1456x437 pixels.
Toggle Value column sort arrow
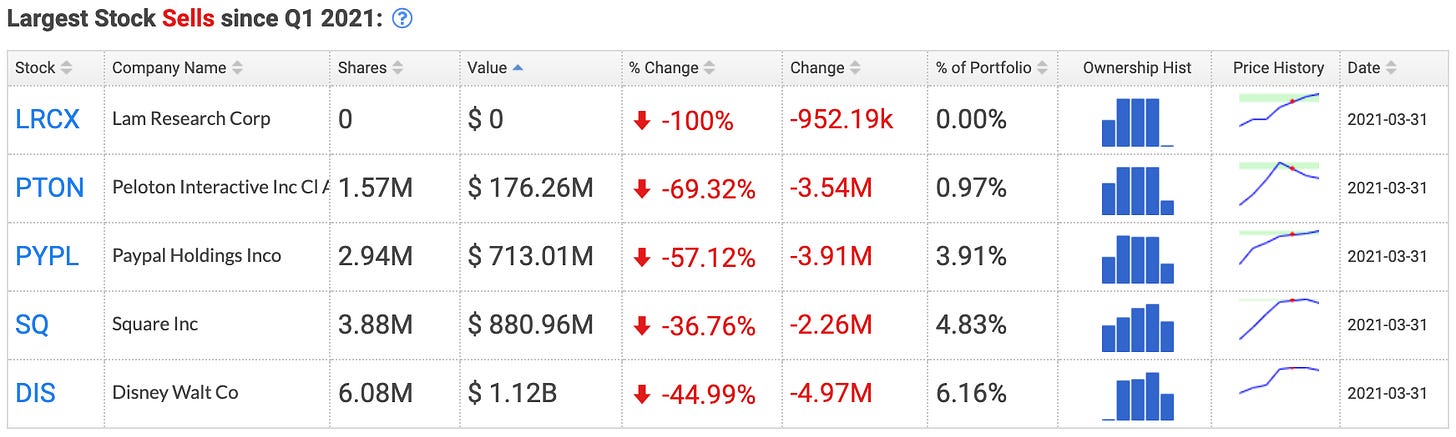pyautogui.click(x=517, y=68)
